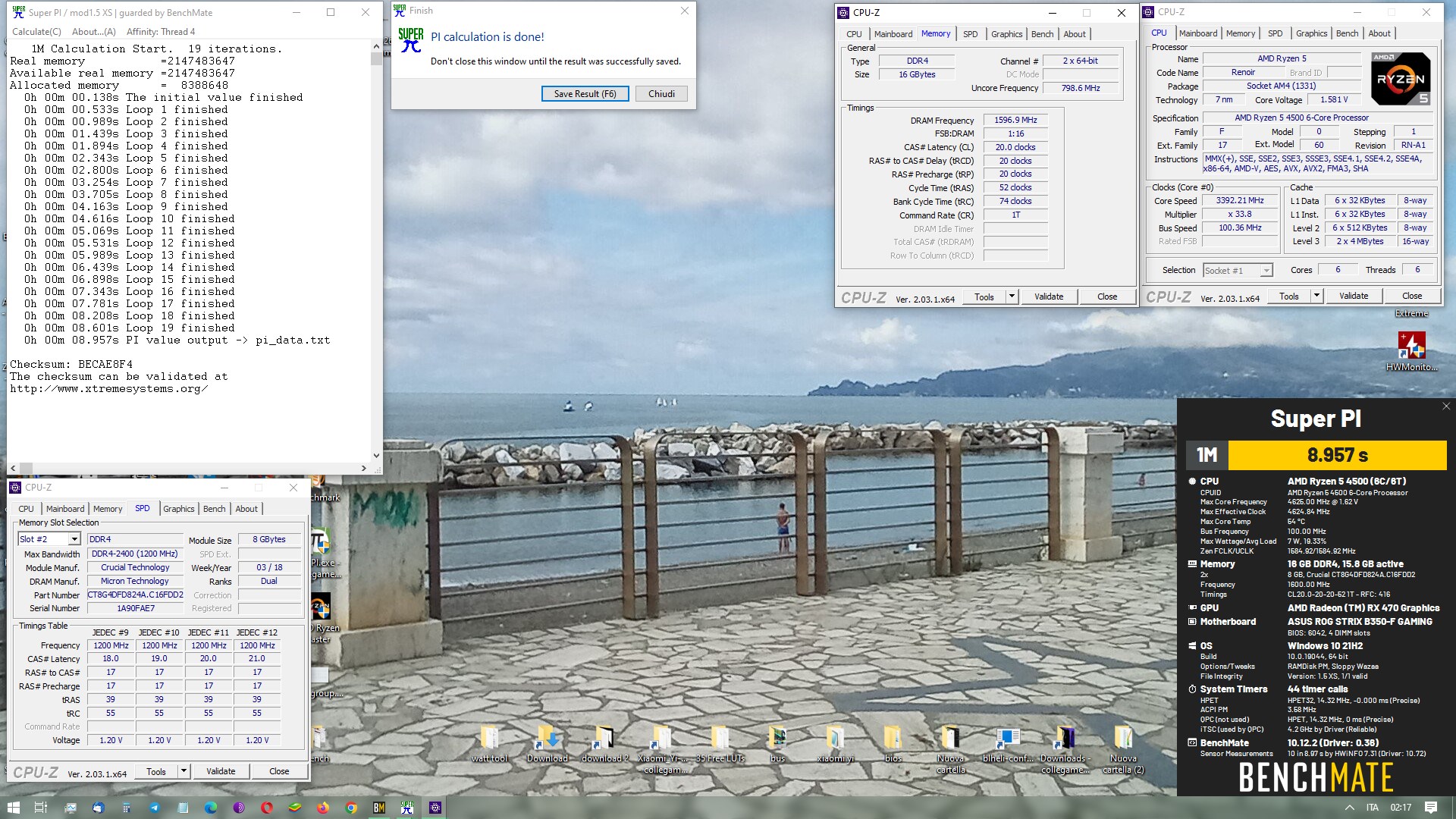Open the xiaomi yi desktop folder
Screen dimensions: 1456x819
tap(835, 744)
